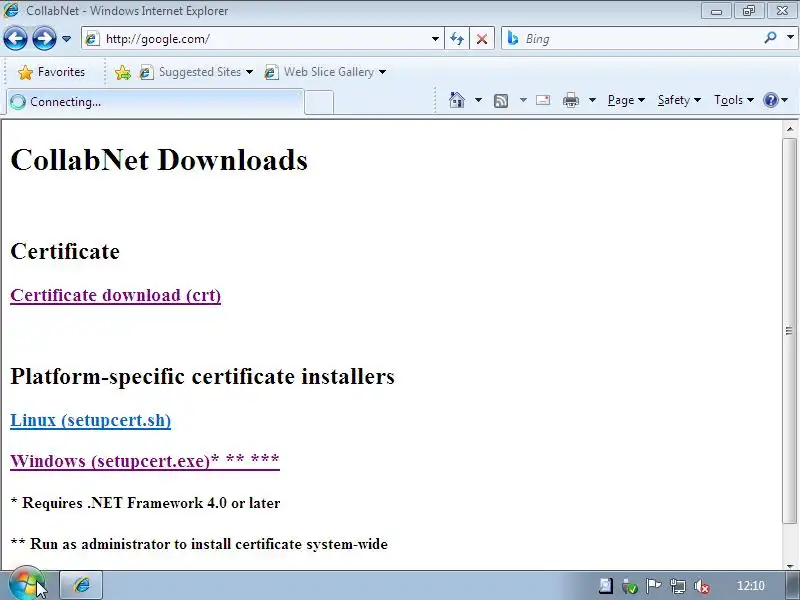Click the muted volume tray icon
800x600 pixels.
click(702, 586)
